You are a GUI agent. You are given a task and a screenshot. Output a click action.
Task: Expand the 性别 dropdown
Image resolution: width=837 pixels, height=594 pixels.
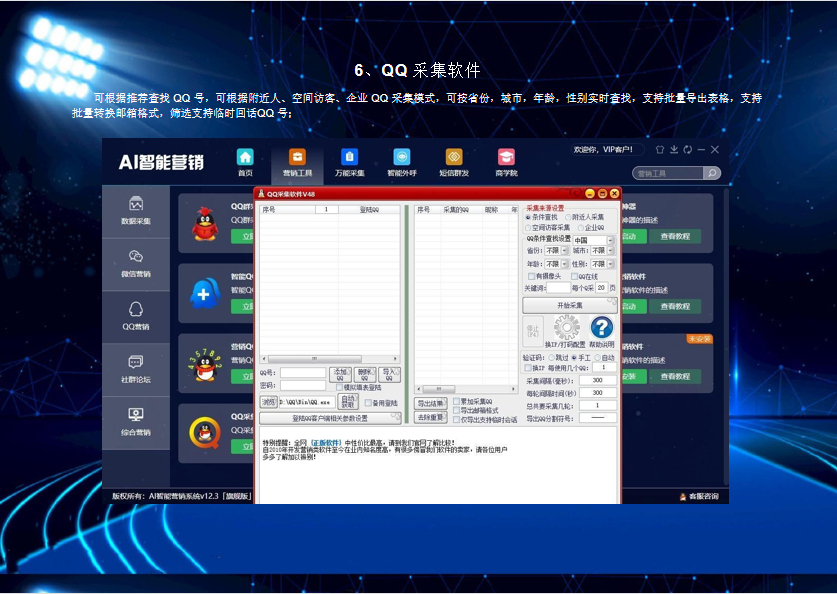[611, 264]
